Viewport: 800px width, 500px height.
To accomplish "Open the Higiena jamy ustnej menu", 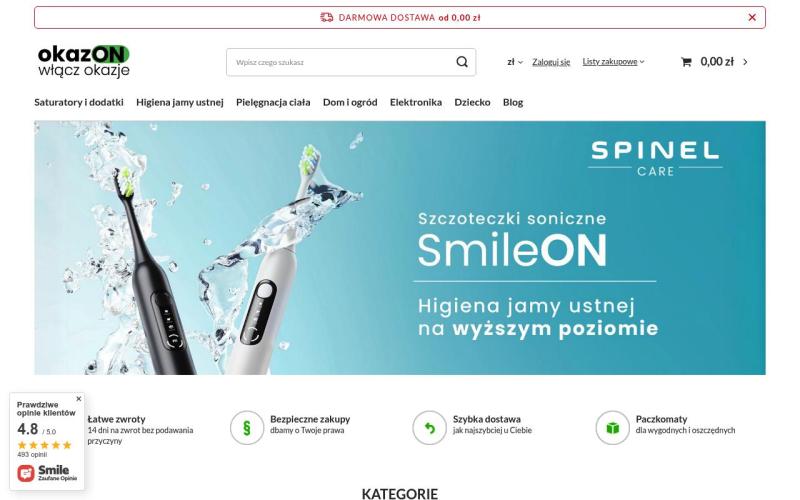I will click(x=180, y=102).
